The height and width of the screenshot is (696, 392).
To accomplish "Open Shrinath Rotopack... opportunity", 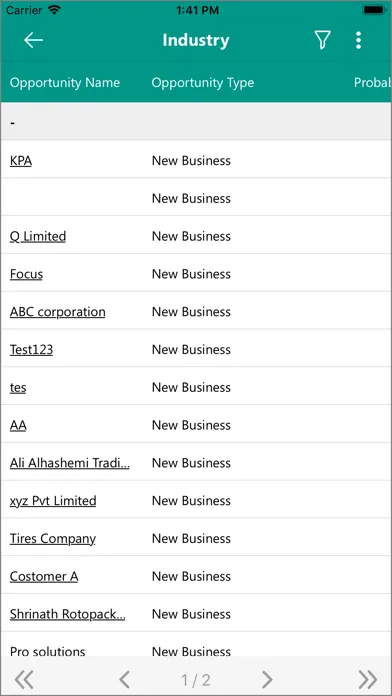I will [67, 614].
